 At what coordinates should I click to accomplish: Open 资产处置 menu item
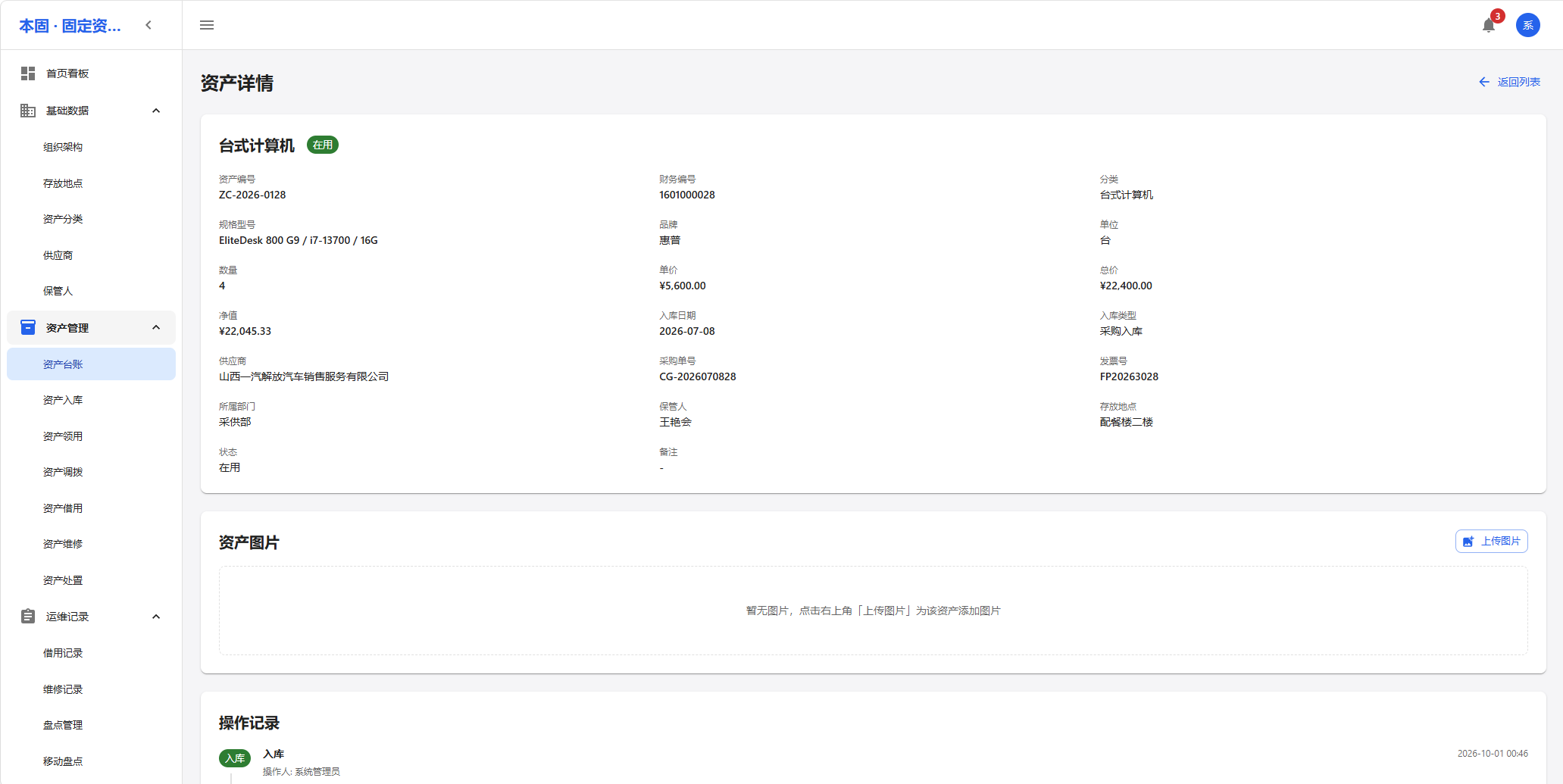(91, 580)
